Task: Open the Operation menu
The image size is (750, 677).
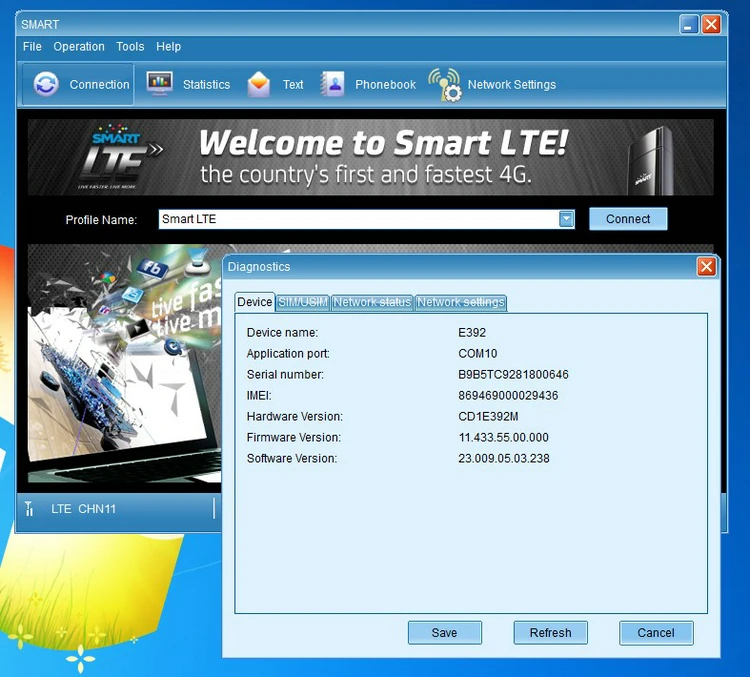Action: (79, 46)
